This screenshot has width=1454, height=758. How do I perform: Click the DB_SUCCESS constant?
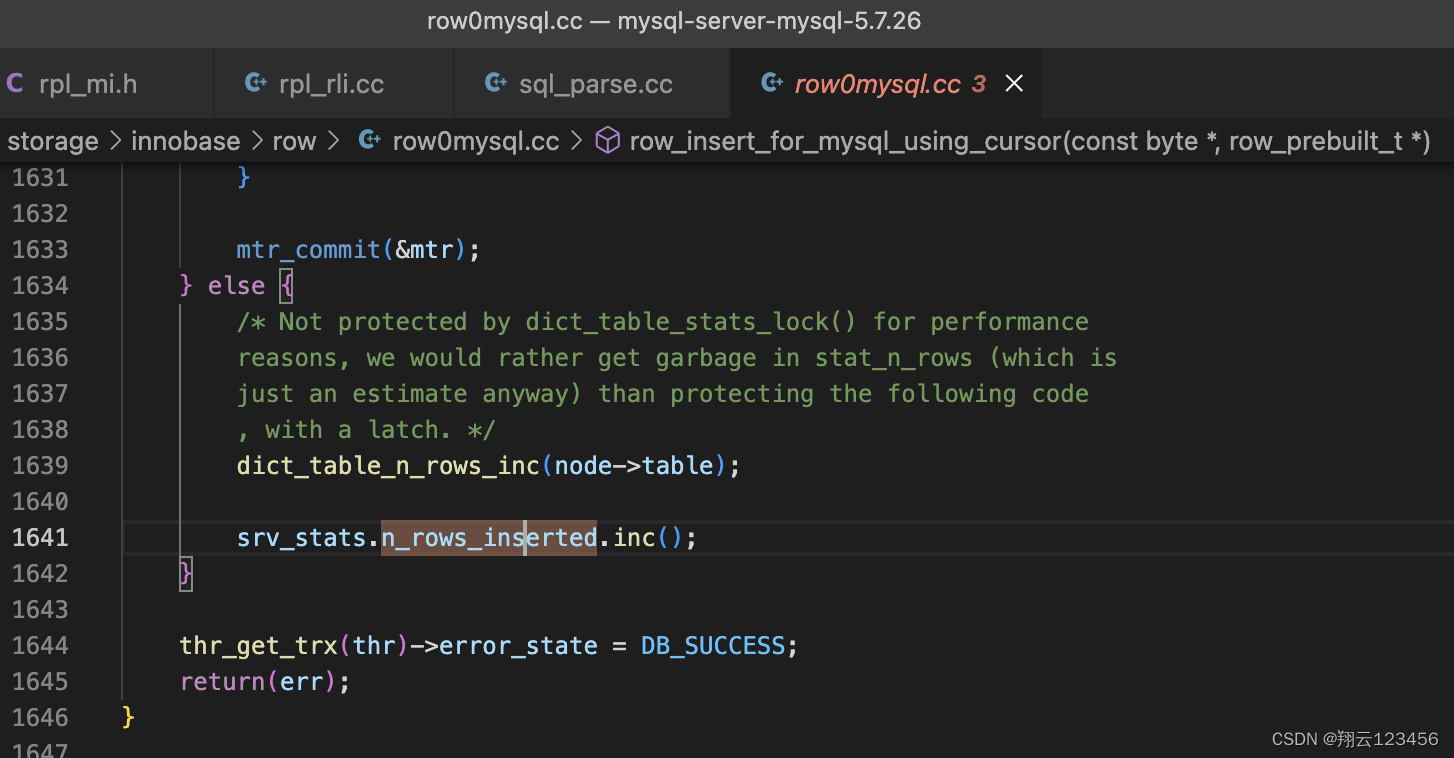[713, 645]
